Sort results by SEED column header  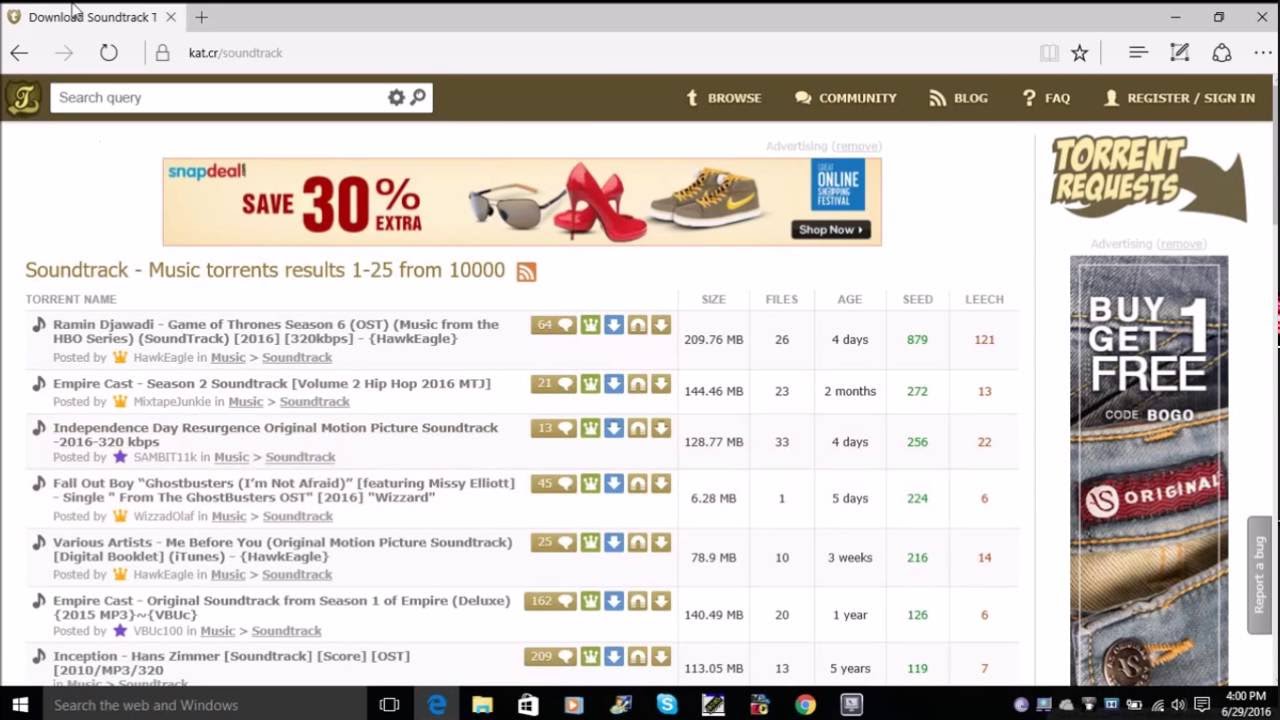click(917, 299)
